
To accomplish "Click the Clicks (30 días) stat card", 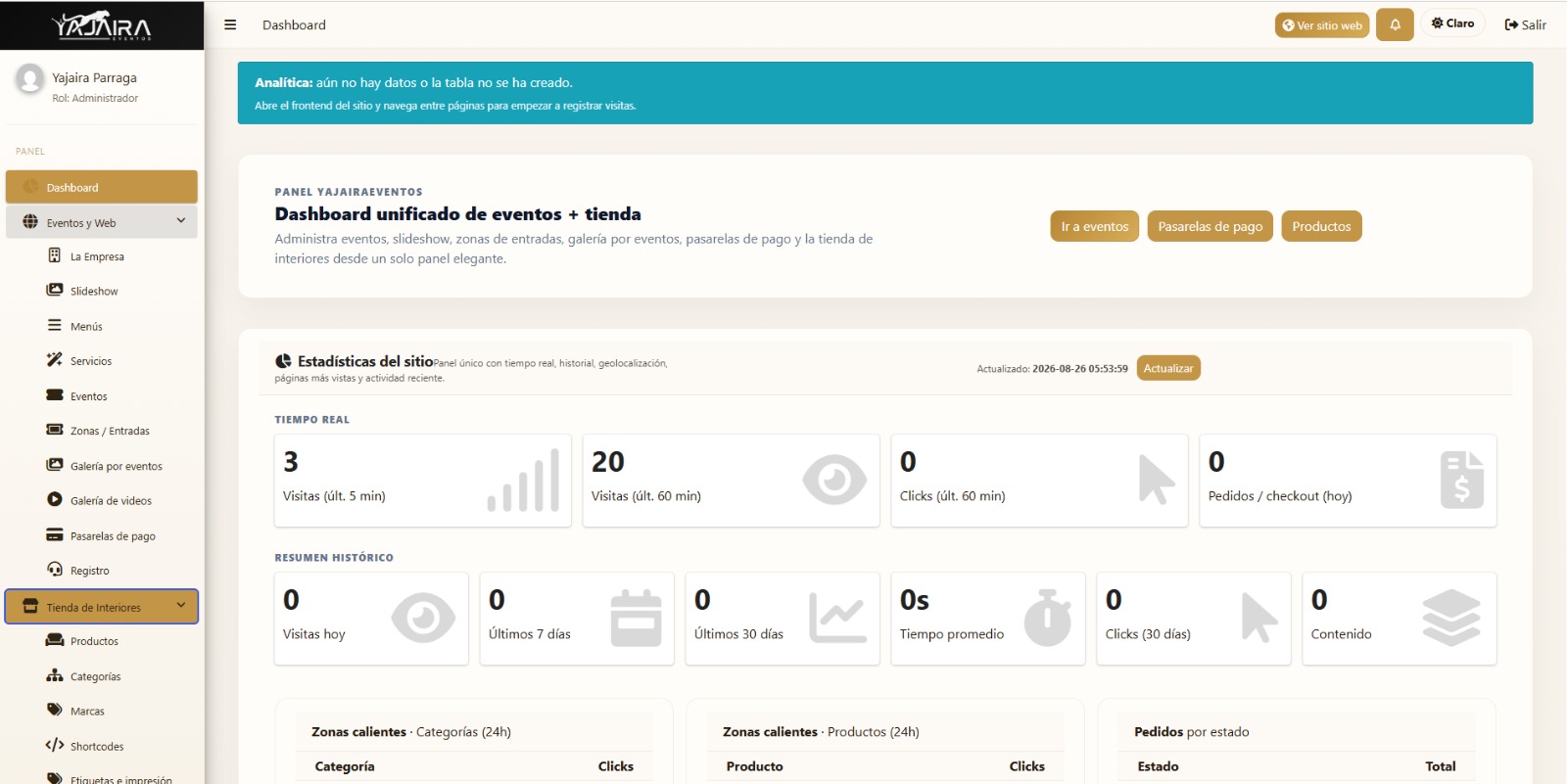I will click(1194, 619).
